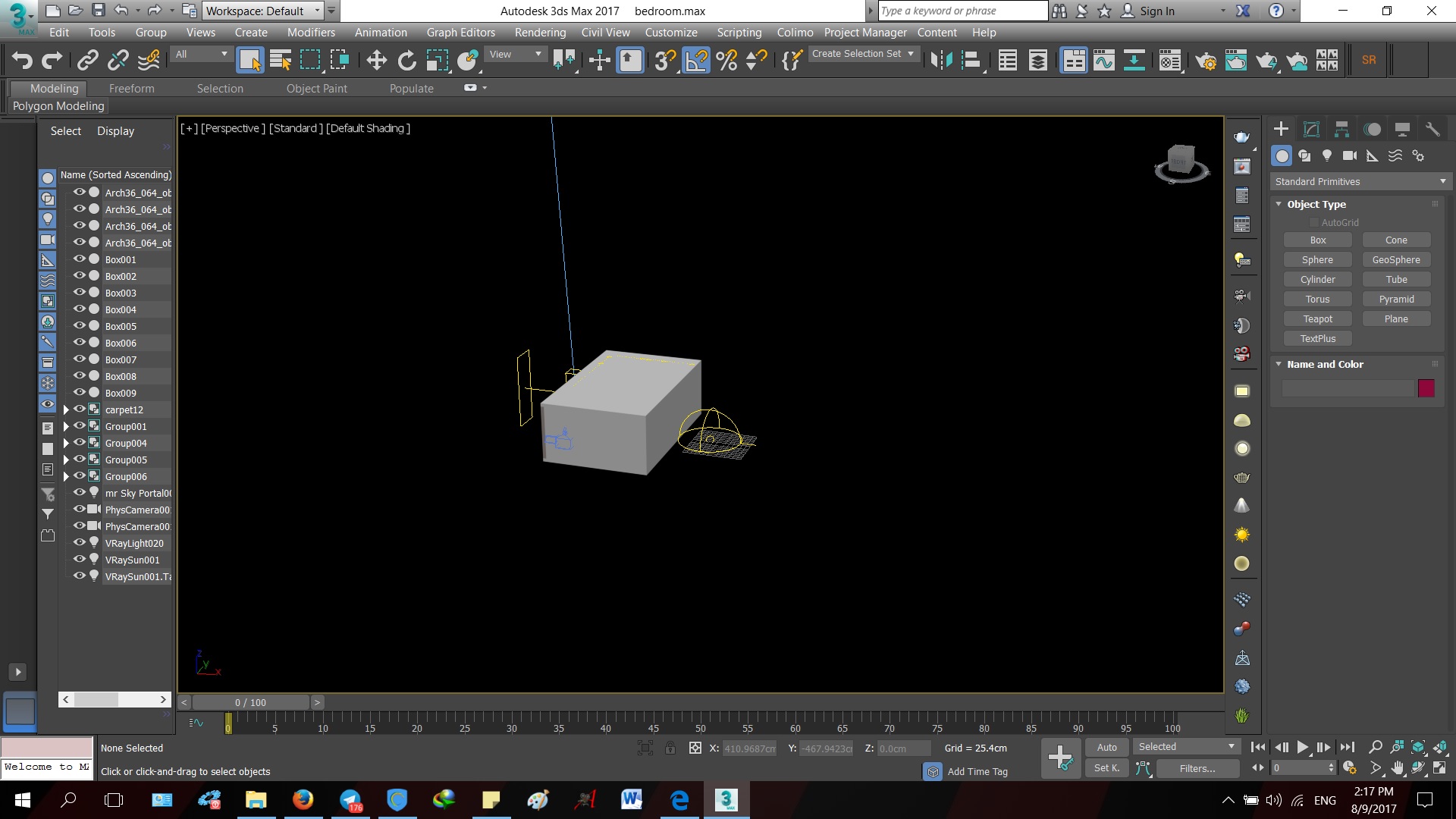
Task: Enable the AutoGrid checkbox
Action: tap(1314, 222)
